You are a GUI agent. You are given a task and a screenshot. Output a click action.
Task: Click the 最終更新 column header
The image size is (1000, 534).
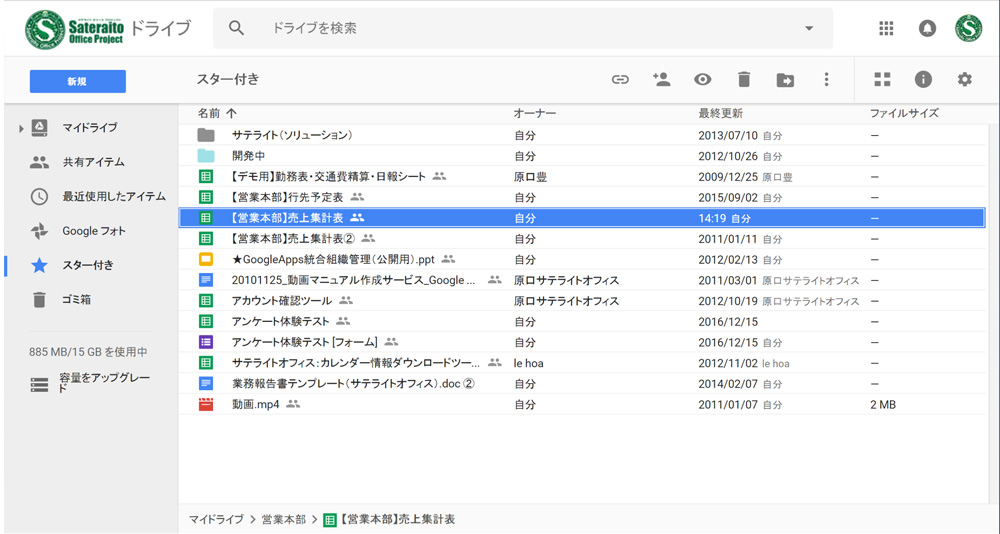coord(721,114)
